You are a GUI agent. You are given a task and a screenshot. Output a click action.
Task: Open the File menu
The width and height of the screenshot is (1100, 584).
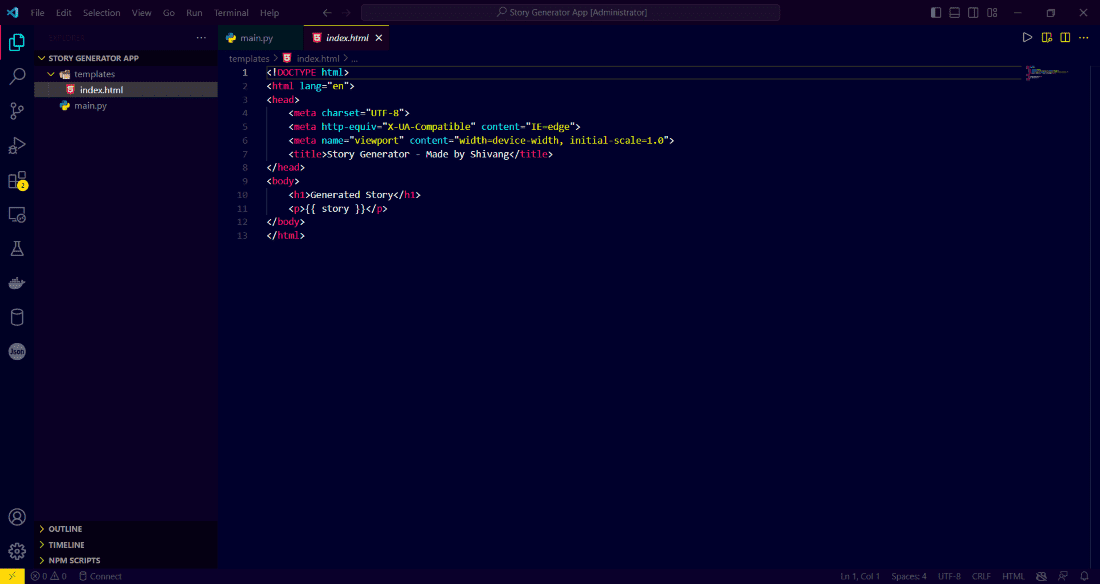pyautogui.click(x=37, y=13)
